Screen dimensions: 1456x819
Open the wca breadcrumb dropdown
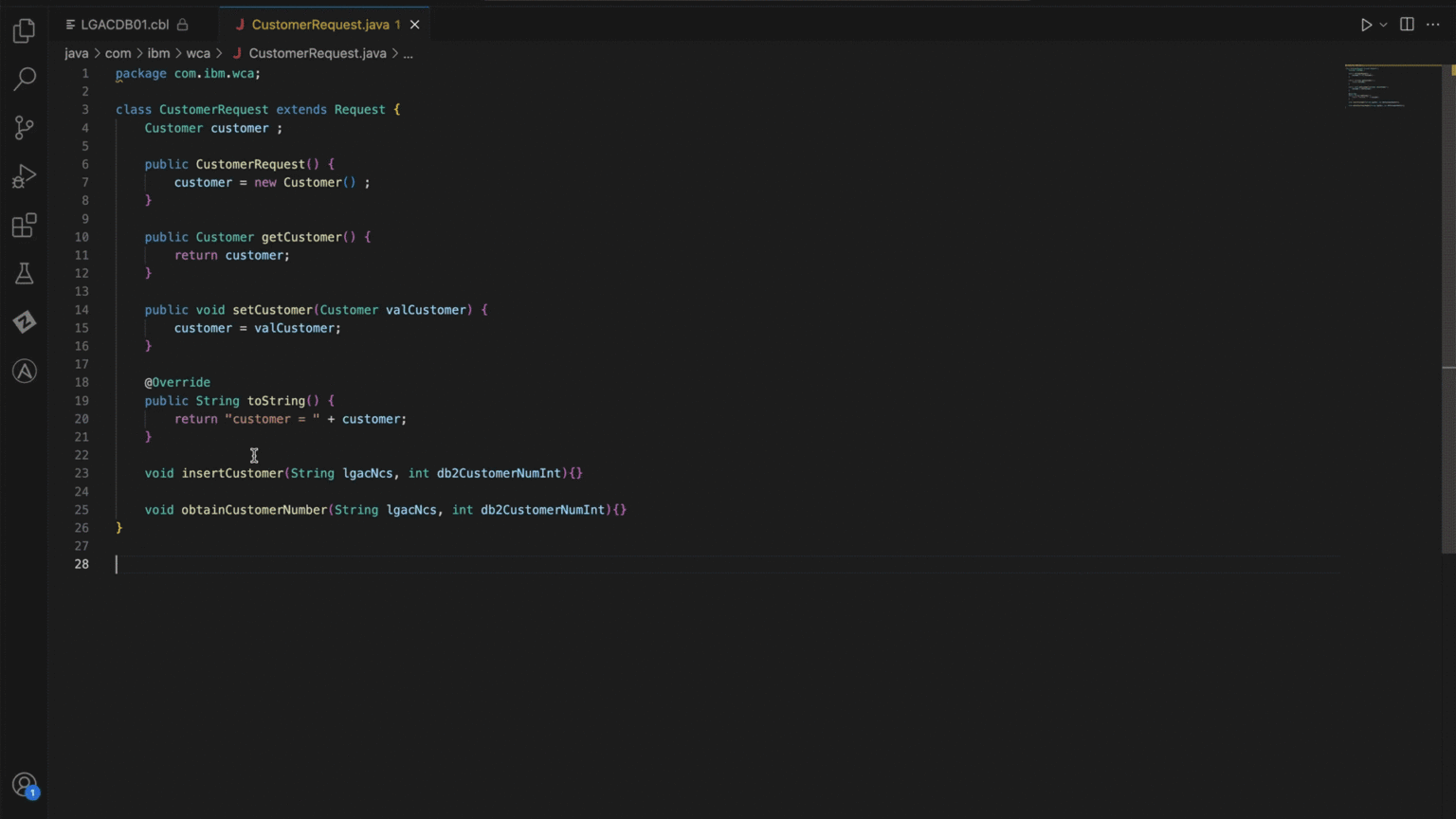click(x=198, y=53)
